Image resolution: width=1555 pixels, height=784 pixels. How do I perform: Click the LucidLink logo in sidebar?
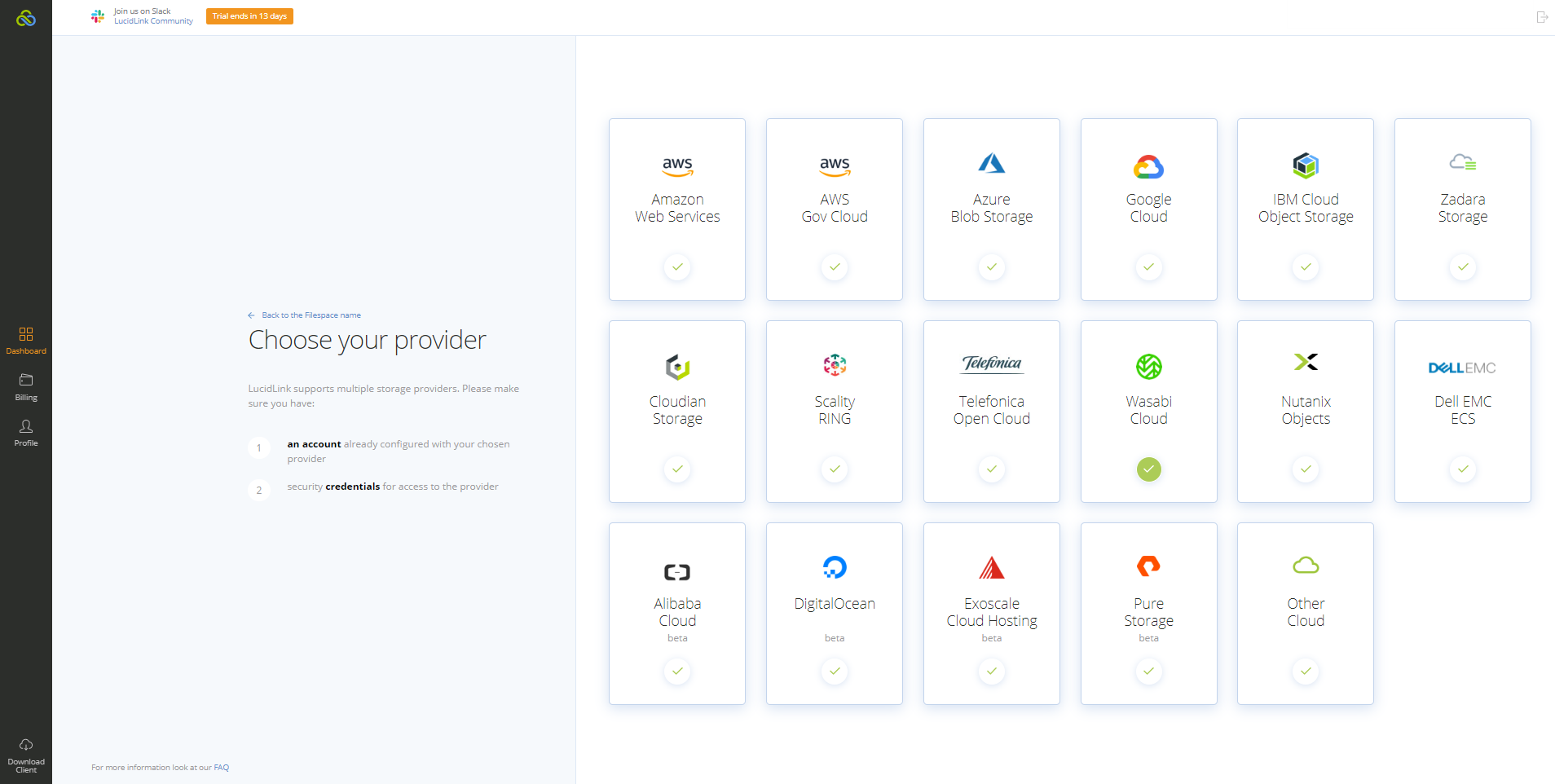[26, 18]
